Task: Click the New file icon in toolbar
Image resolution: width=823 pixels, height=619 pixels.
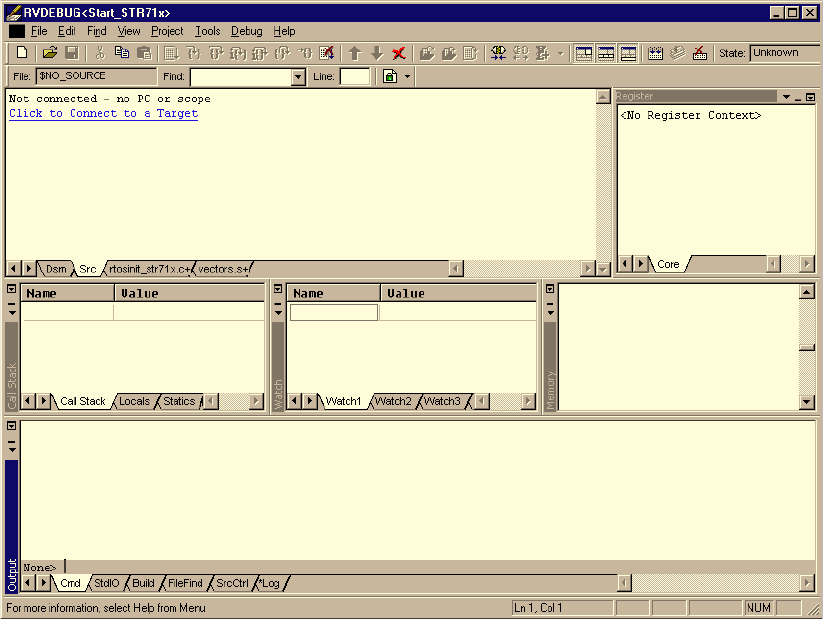Action: click(x=22, y=53)
